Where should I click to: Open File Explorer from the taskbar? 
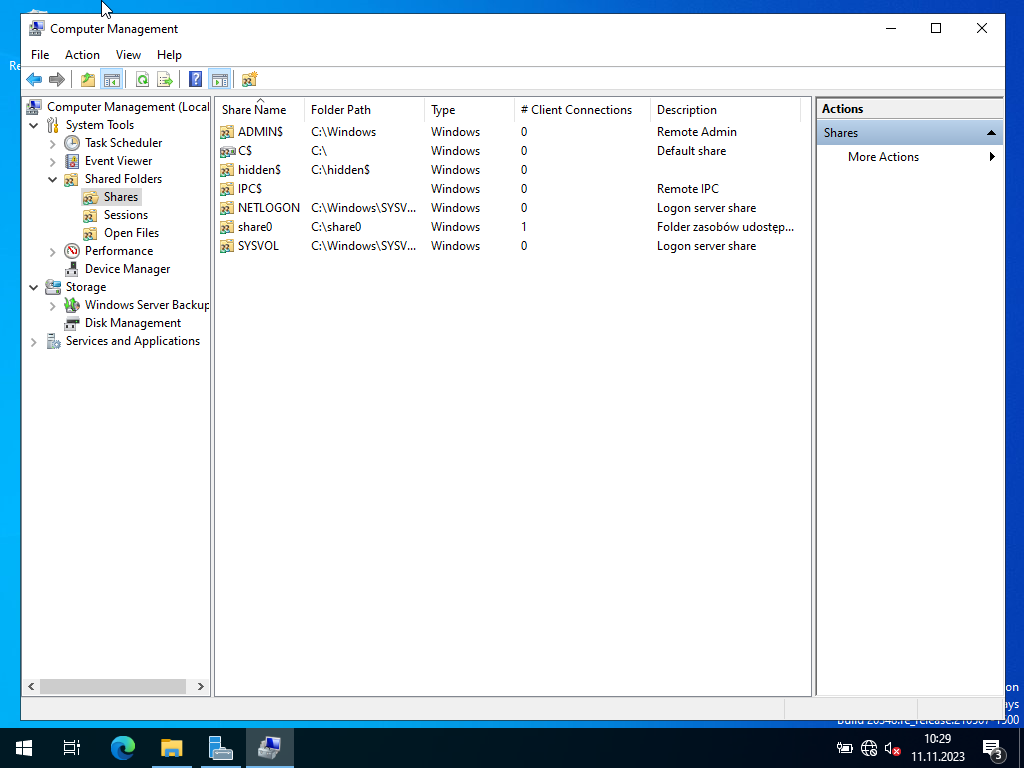(x=172, y=747)
